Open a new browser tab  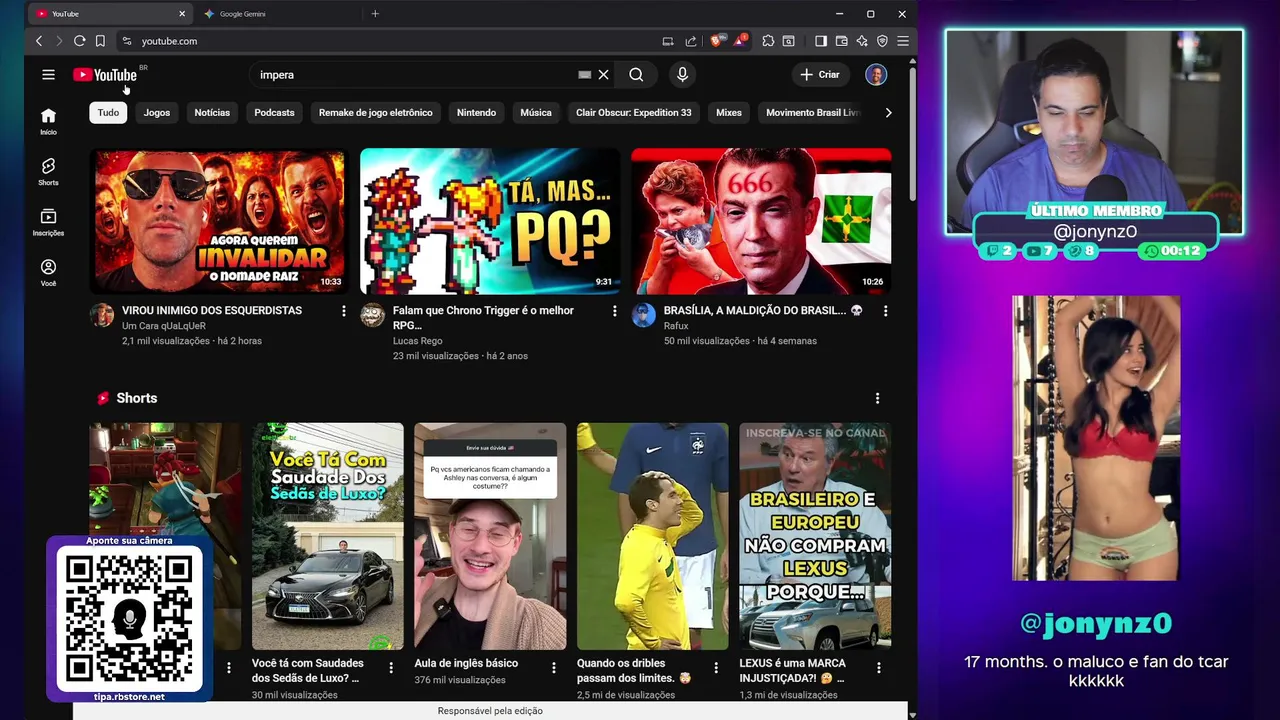375,14
